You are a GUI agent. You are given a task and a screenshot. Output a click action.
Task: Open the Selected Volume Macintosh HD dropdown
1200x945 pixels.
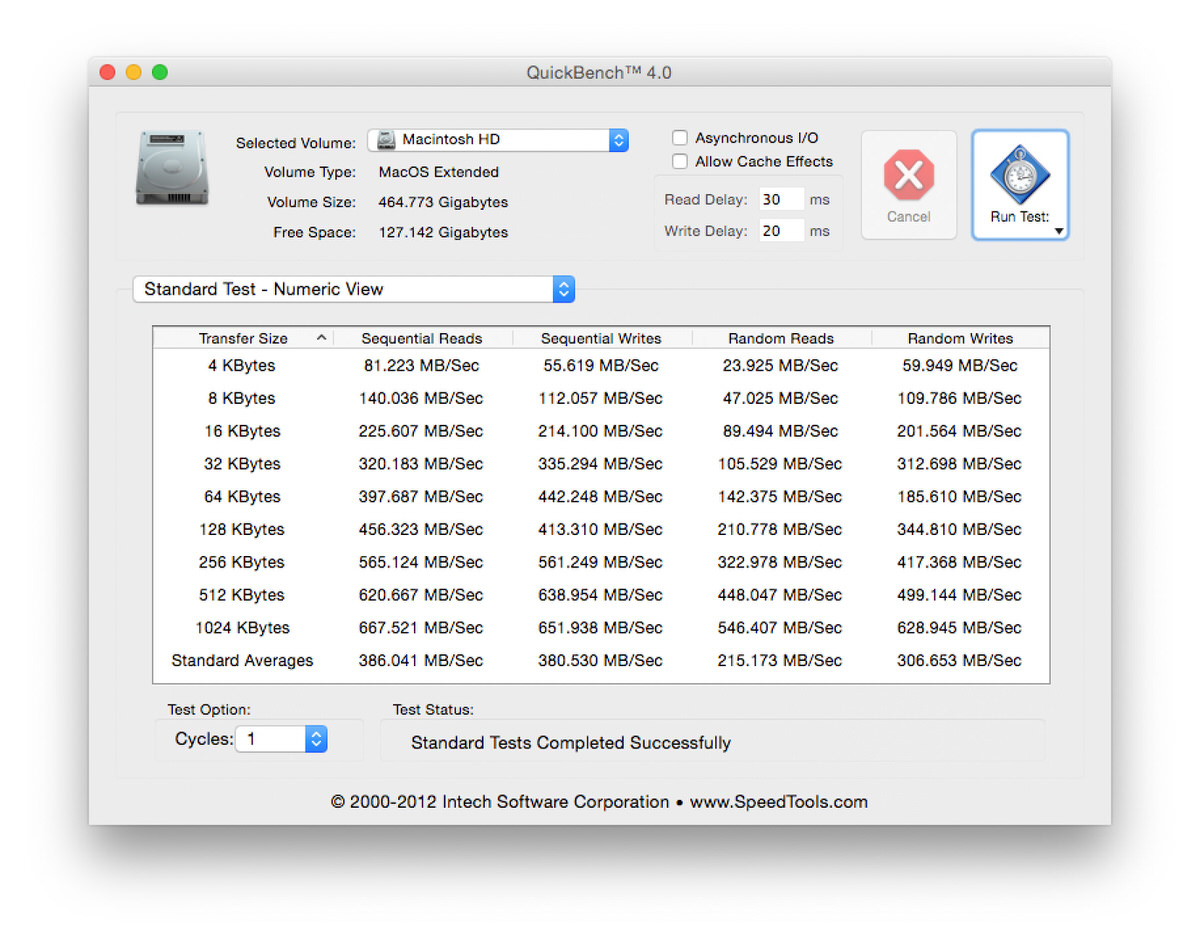pyautogui.click(x=498, y=140)
